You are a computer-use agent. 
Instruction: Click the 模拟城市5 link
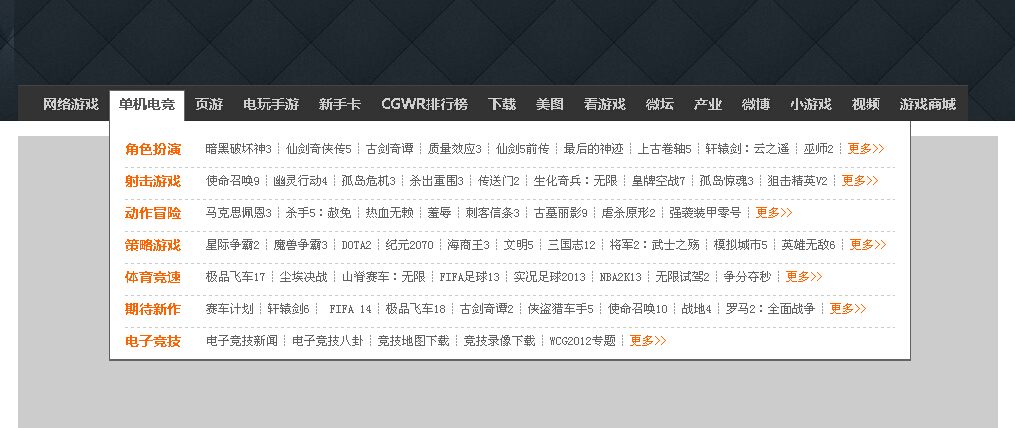741,245
